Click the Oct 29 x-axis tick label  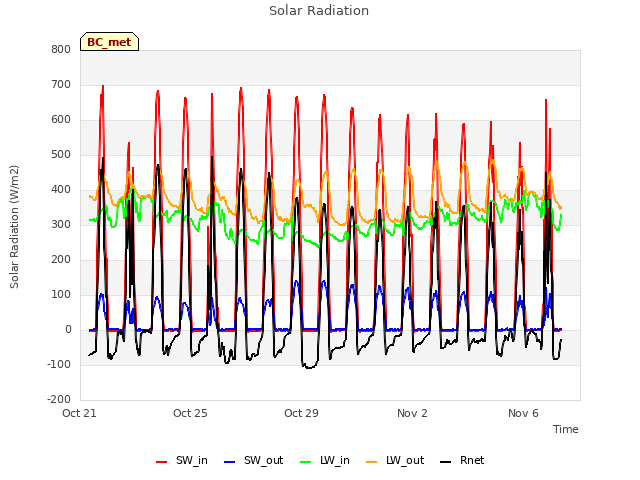point(301,413)
